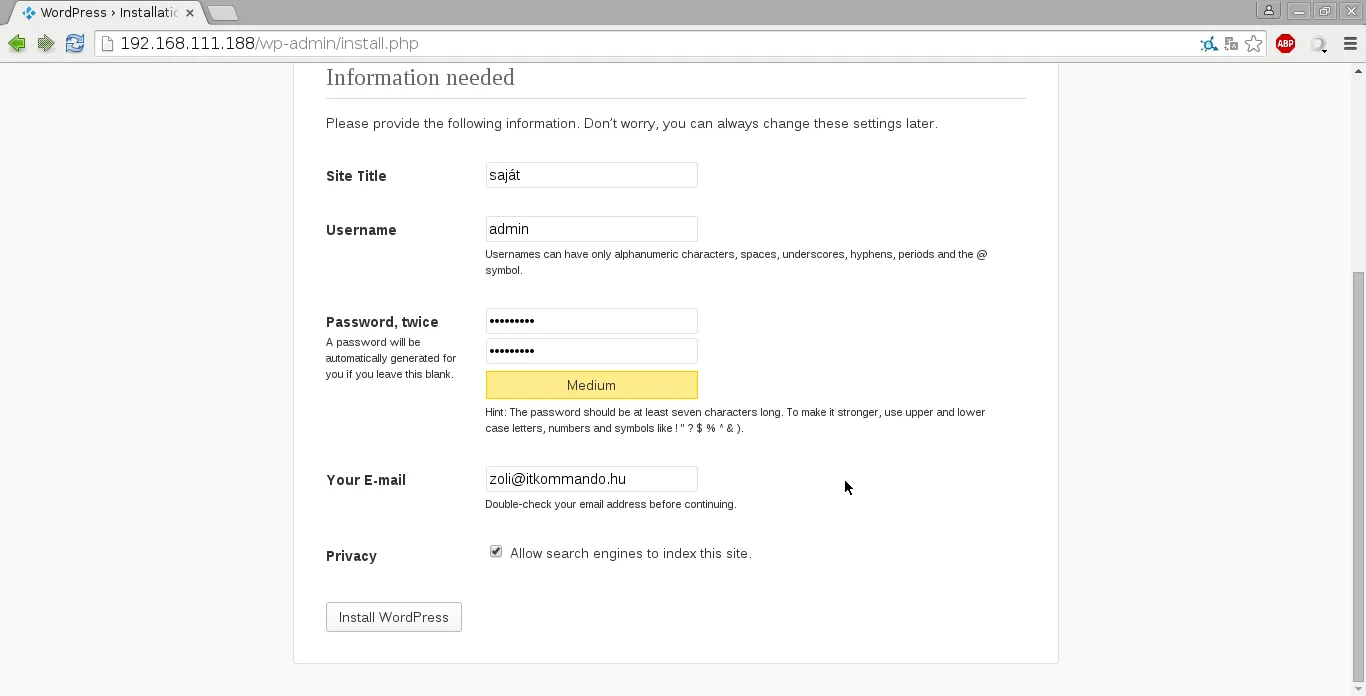This screenshot has width=1366, height=696.
Task: Click the Your E-mail label
Action: pyautogui.click(x=366, y=480)
